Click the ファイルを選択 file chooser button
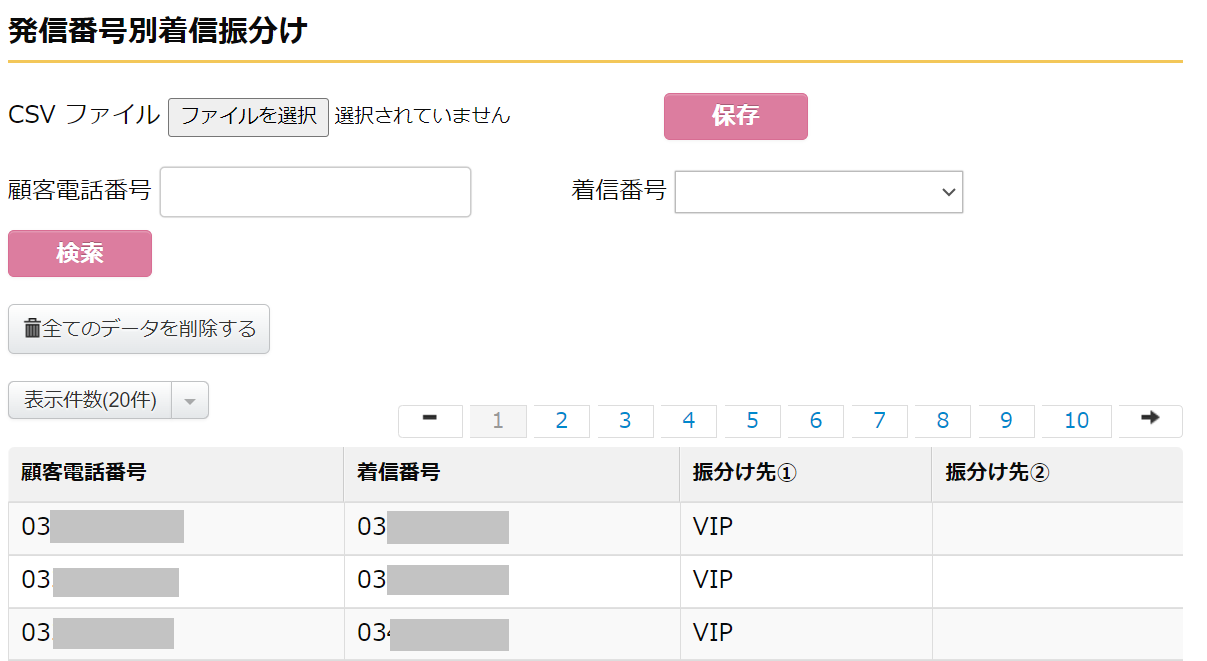Viewport: 1207px width, 661px height. (x=248, y=116)
